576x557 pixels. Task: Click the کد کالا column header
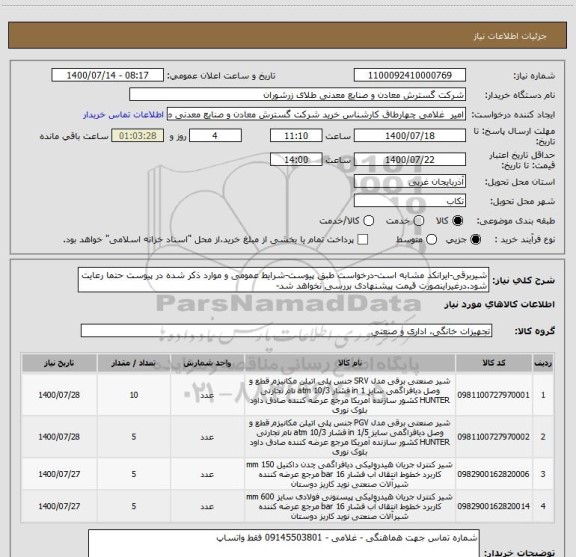coord(494,363)
